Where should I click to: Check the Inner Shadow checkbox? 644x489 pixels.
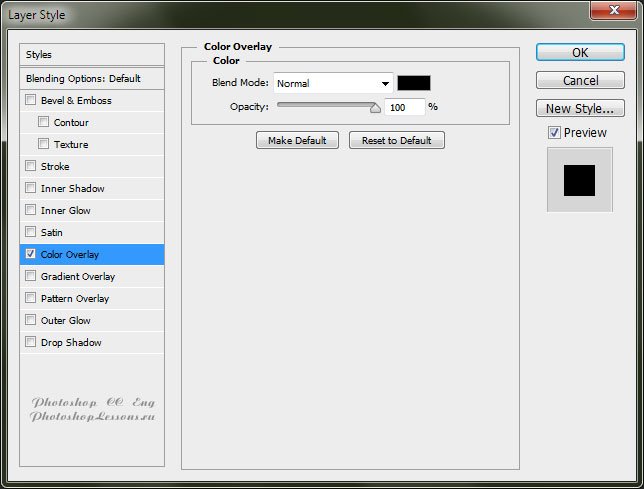click(x=31, y=188)
